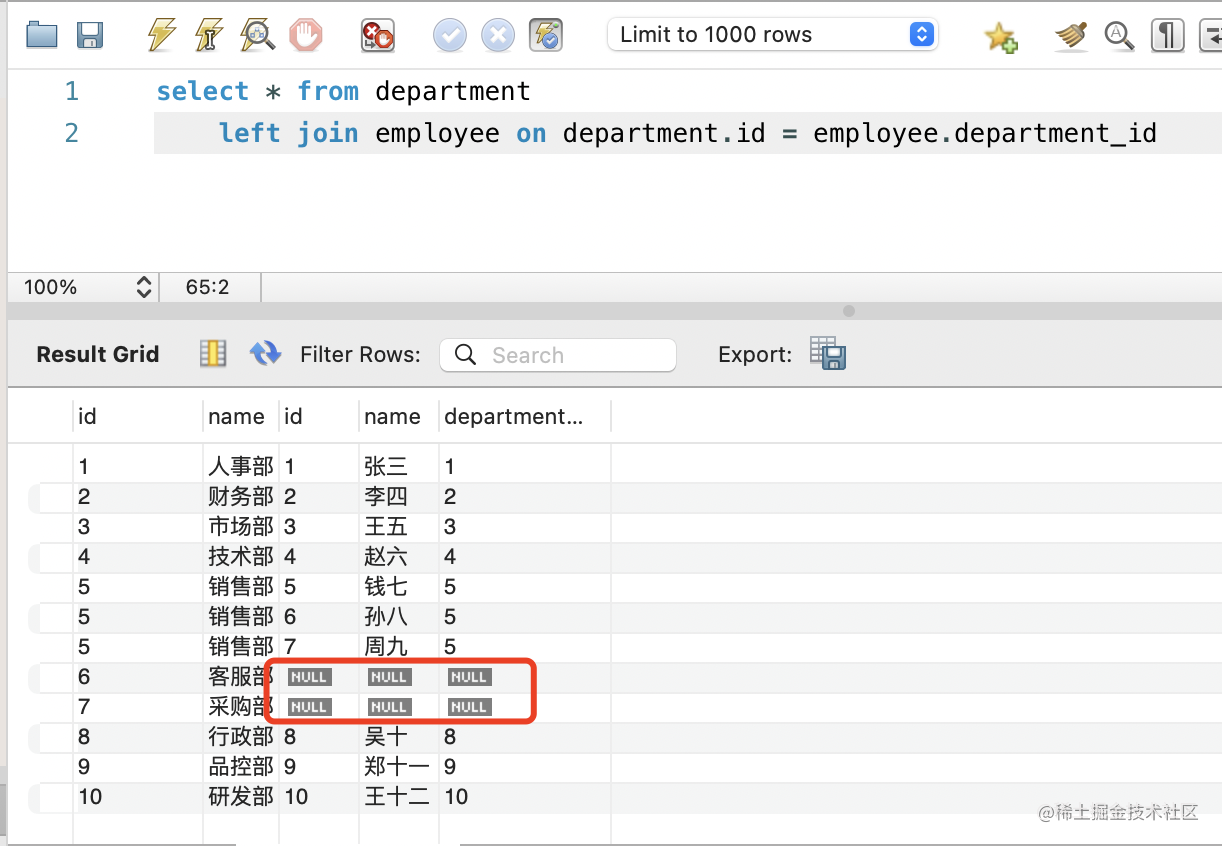The width and height of the screenshot is (1222, 846).
Task: Select the 周九 employee cell
Action: pyautogui.click(x=398, y=646)
